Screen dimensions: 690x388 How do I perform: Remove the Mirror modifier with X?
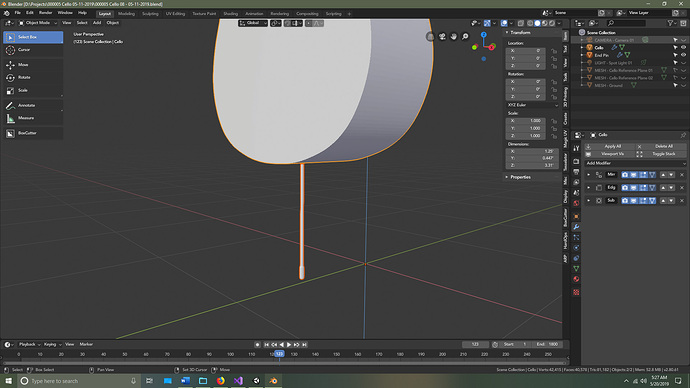coord(682,175)
